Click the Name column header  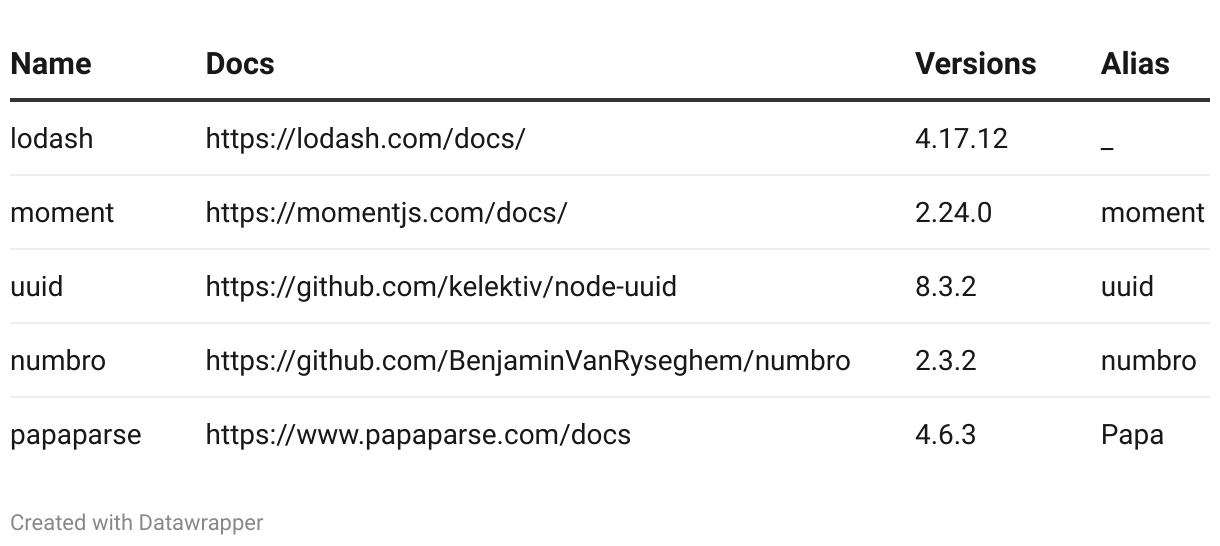pos(51,64)
